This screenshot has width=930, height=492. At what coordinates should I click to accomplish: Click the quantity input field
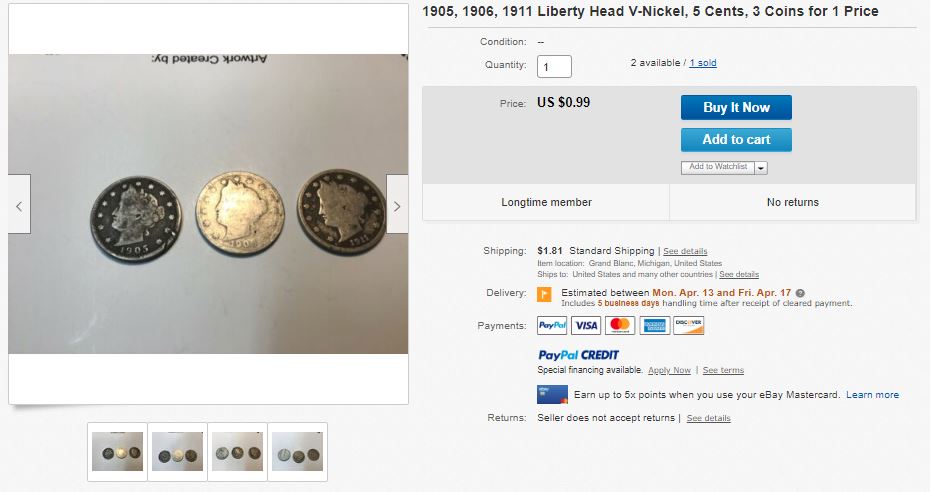coord(555,66)
